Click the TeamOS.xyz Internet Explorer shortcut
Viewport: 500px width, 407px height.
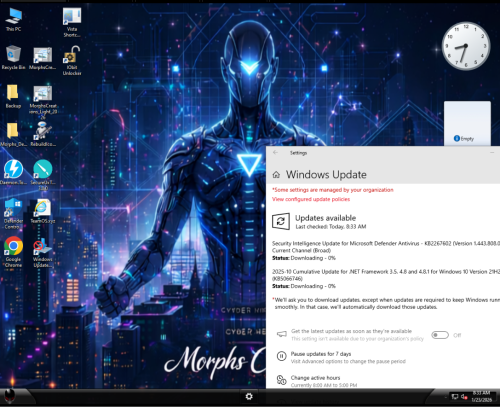pyautogui.click(x=43, y=211)
